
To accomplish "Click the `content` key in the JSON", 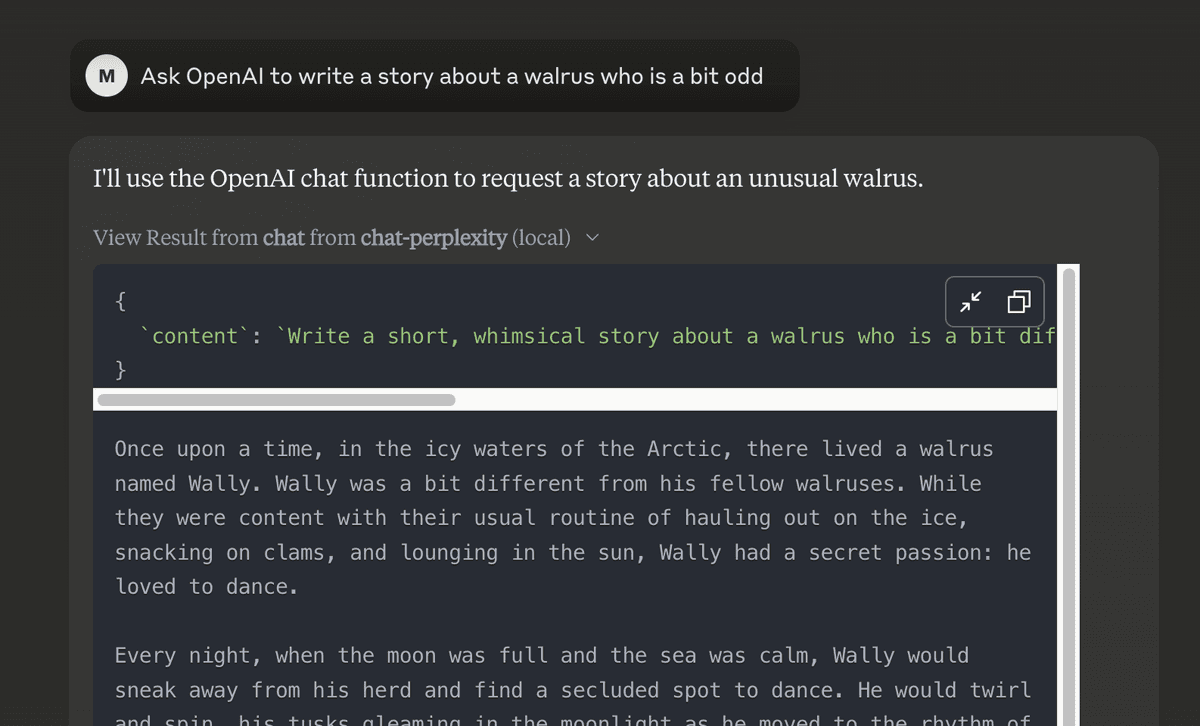I will (195, 336).
